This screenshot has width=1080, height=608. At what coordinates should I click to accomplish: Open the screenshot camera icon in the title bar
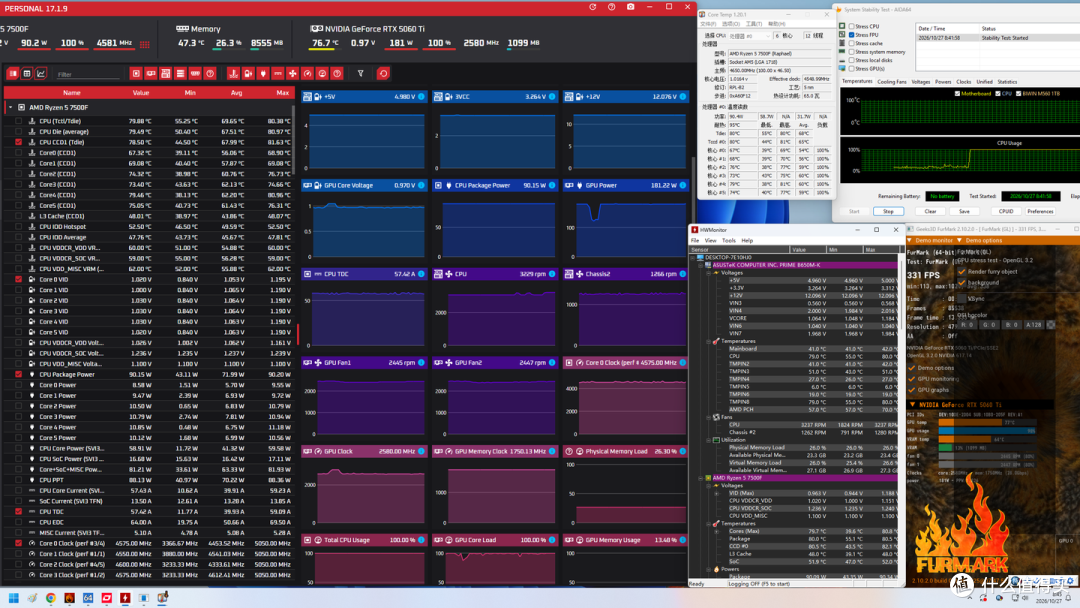coord(630,7)
